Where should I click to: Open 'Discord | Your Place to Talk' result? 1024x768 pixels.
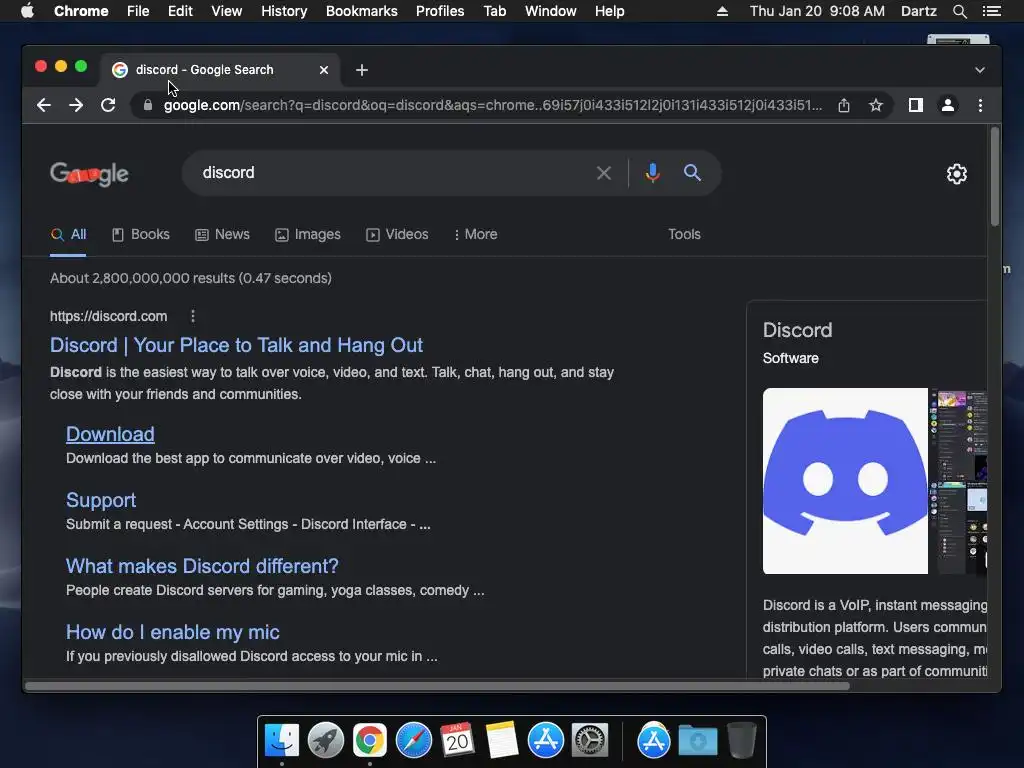coord(236,345)
